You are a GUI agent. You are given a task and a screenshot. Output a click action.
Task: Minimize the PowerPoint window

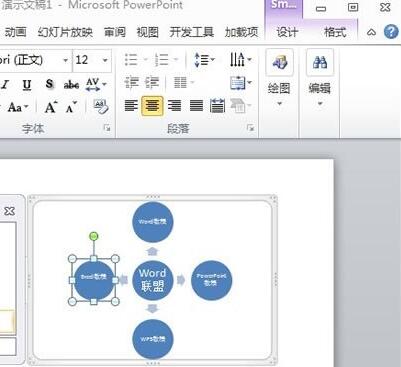coord(321,9)
